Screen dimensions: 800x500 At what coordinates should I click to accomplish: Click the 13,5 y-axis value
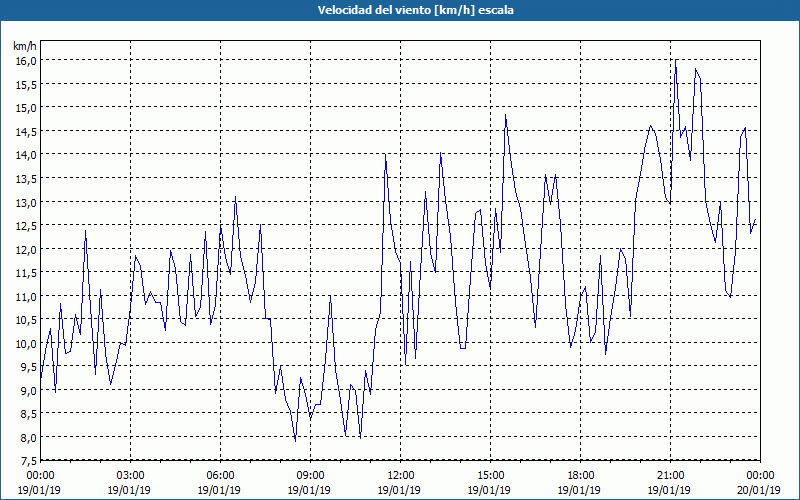[x=27, y=178]
